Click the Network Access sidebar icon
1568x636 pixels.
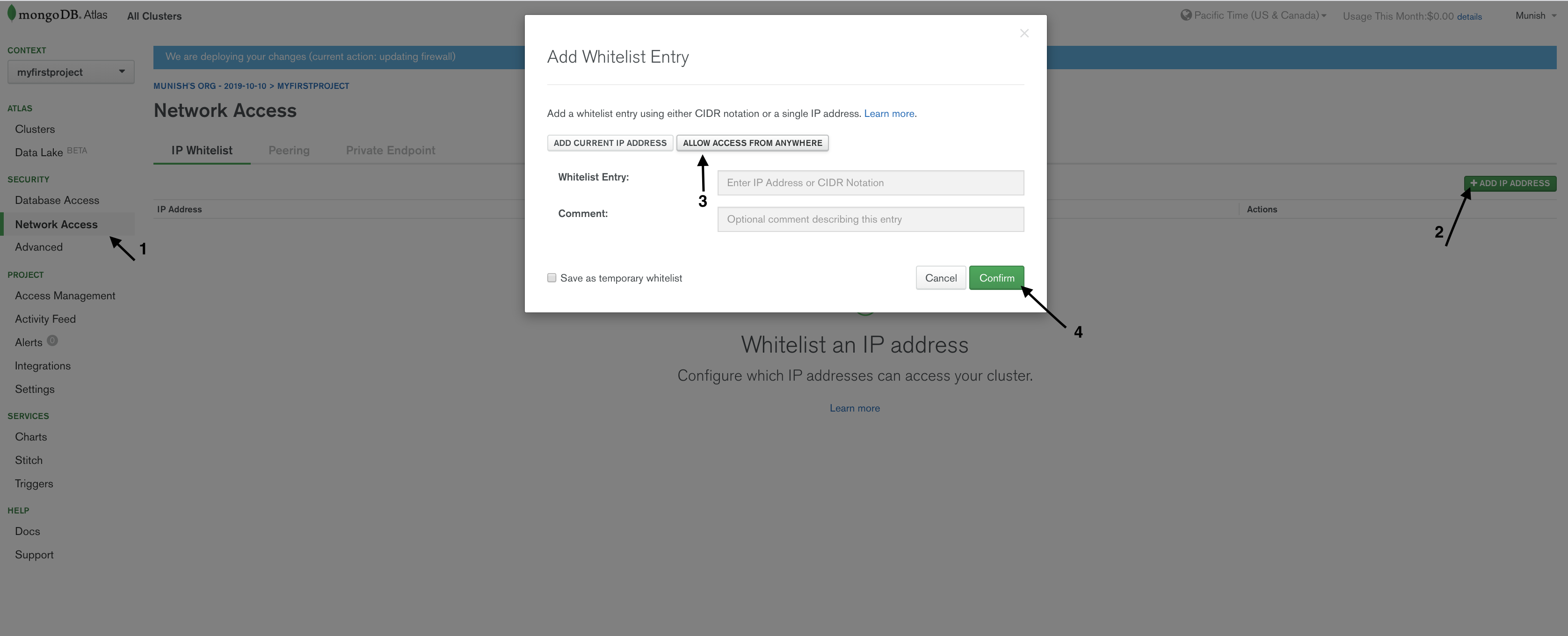coord(56,223)
